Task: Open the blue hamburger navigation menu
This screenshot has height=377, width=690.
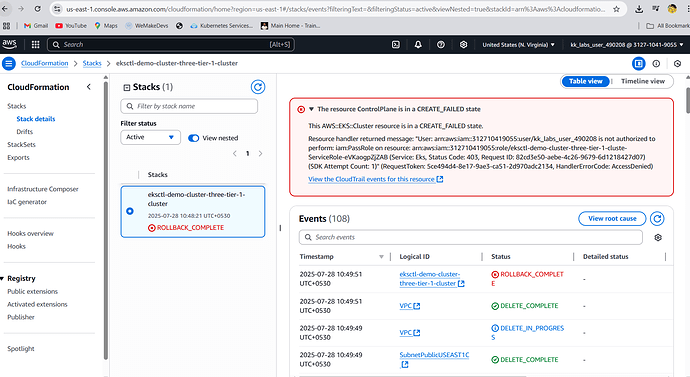Action: coord(8,63)
